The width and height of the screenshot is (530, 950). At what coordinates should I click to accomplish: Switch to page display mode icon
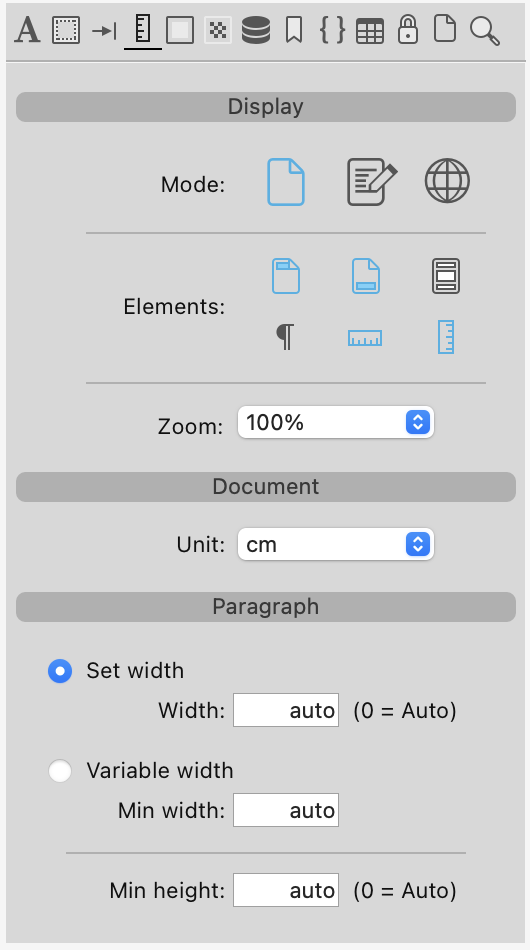[286, 182]
